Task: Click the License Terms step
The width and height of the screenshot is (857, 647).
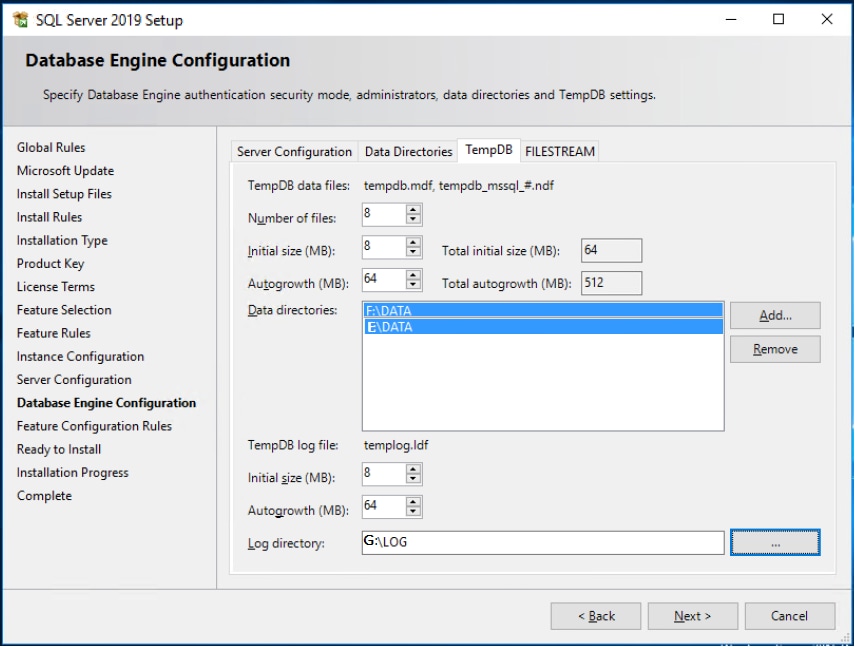Action: [55, 287]
